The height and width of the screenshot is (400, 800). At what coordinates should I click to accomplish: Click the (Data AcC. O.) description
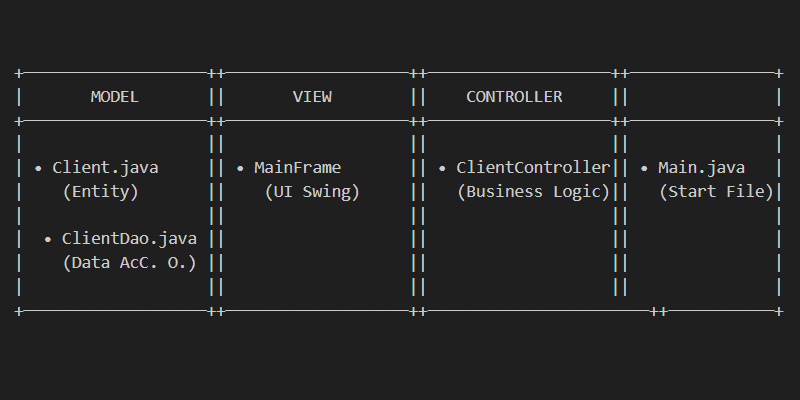tap(129, 263)
